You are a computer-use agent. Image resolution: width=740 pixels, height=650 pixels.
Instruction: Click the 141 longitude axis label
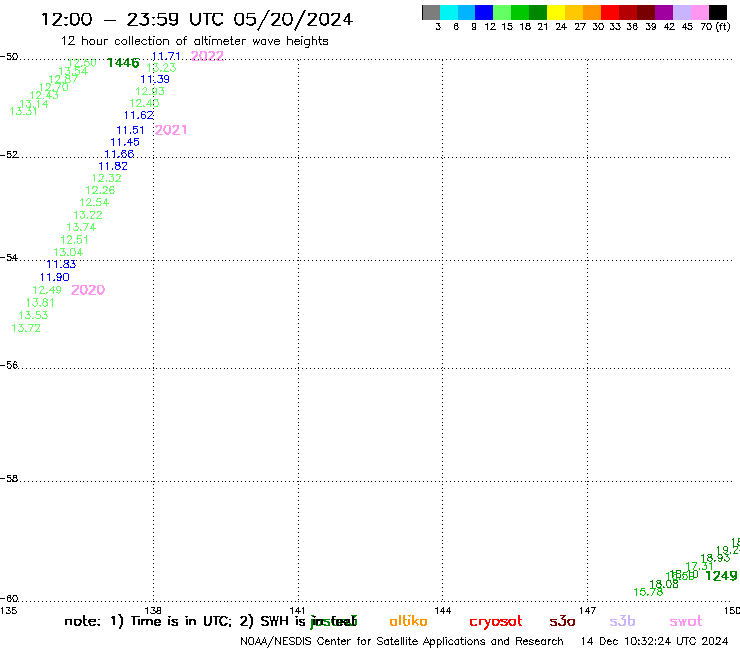297,611
